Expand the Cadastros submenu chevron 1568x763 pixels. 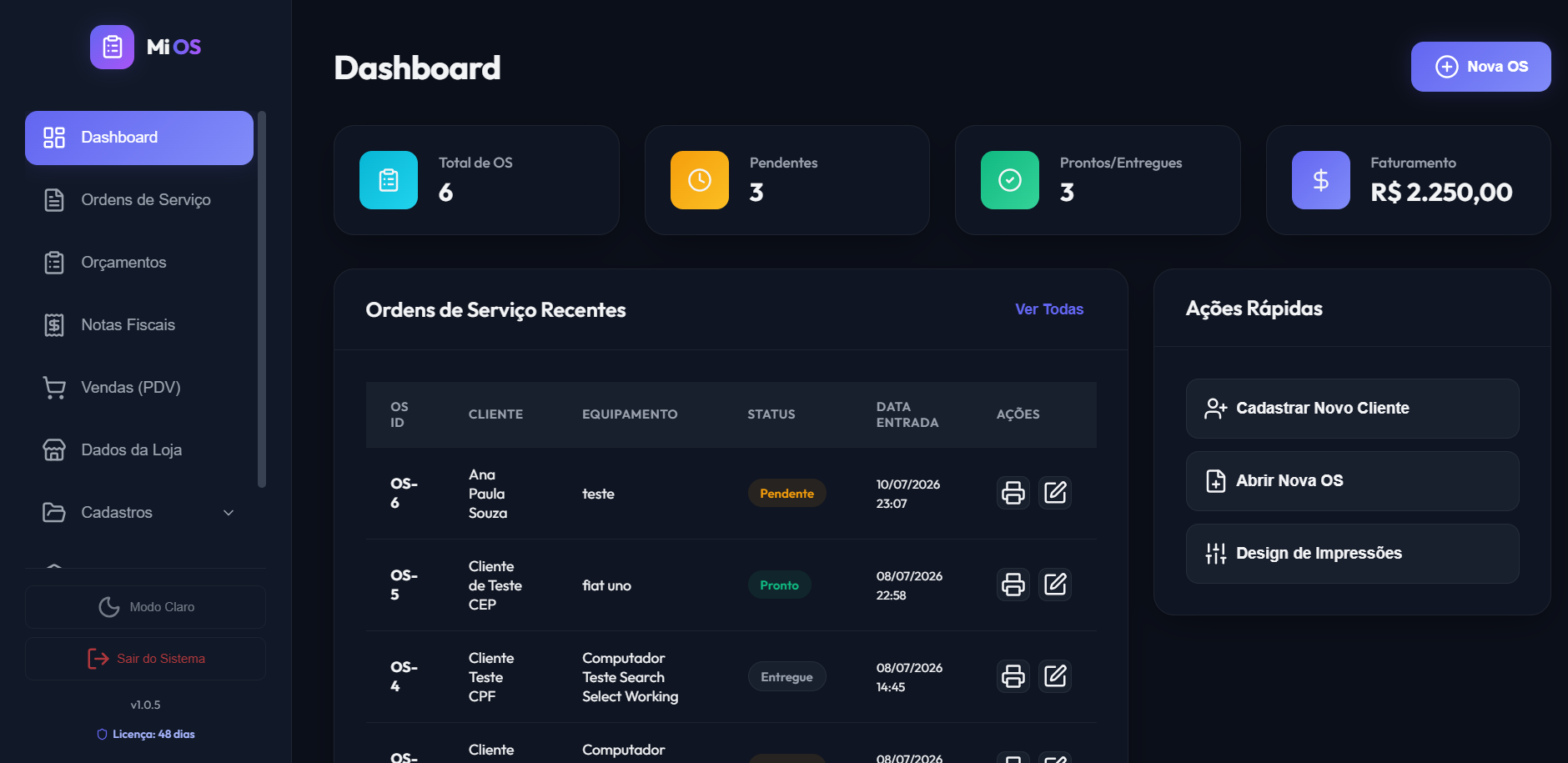point(229,513)
